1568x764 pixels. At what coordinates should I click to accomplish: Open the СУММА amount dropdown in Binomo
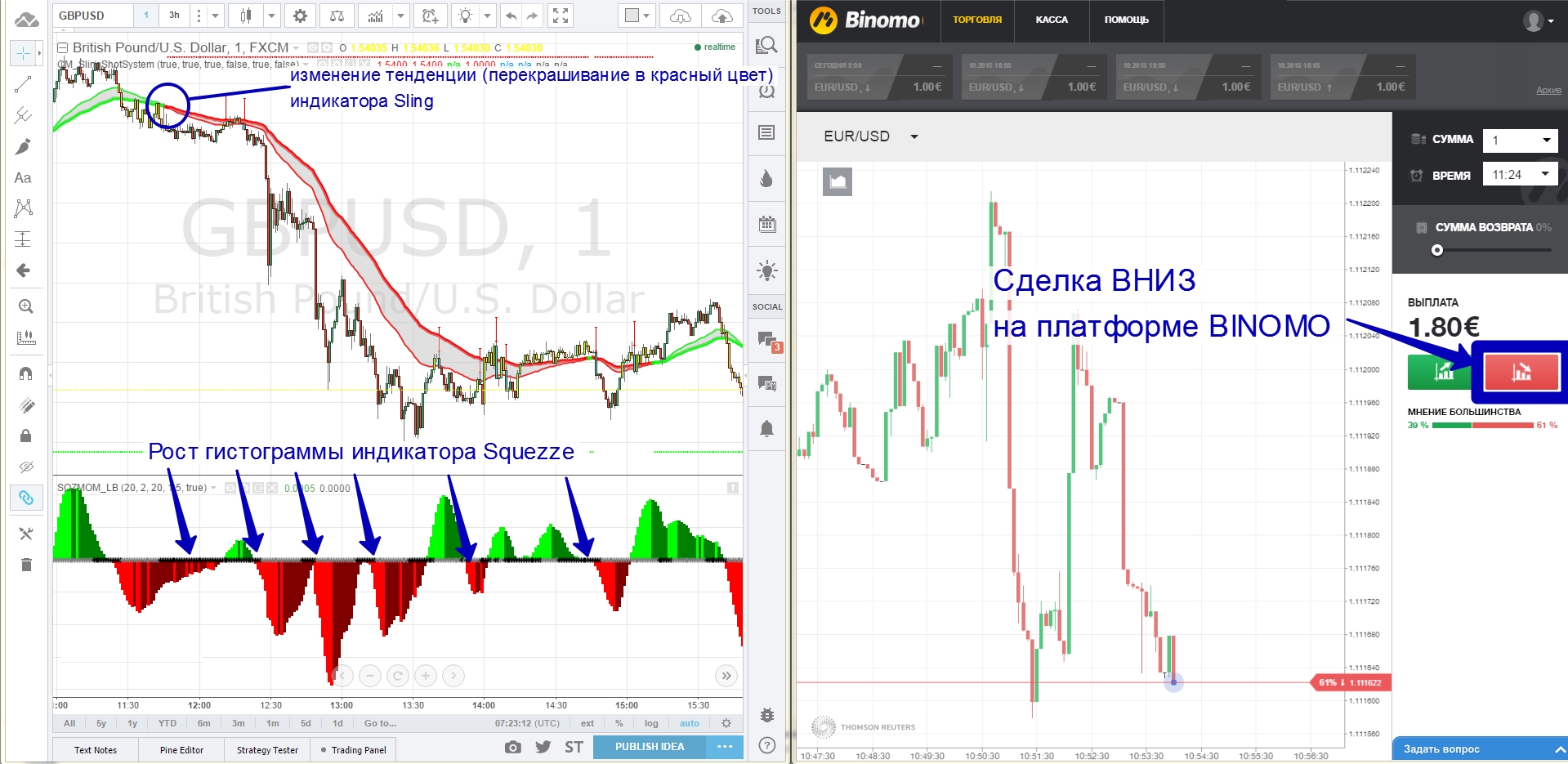tap(1520, 140)
